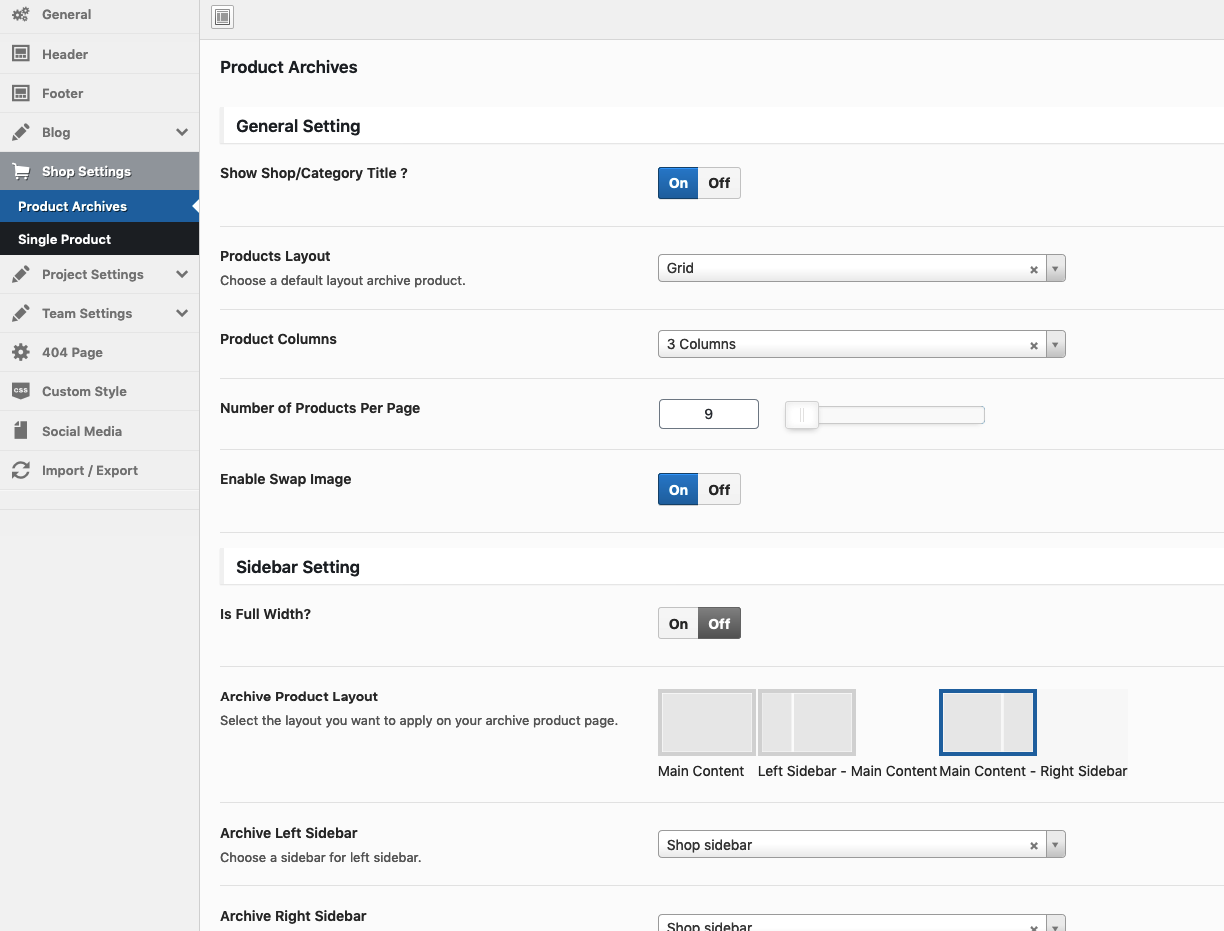The height and width of the screenshot is (931, 1224).
Task: Turn On the Is Full Width option
Action: [x=678, y=624]
